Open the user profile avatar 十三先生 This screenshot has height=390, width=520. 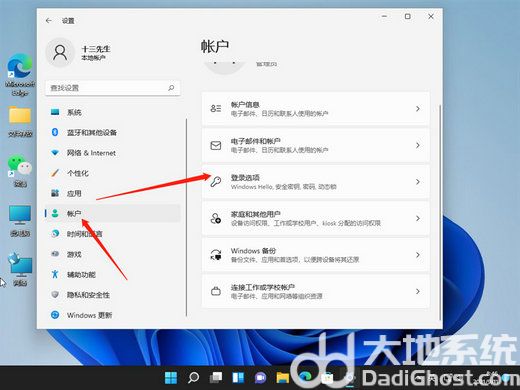coord(60,53)
